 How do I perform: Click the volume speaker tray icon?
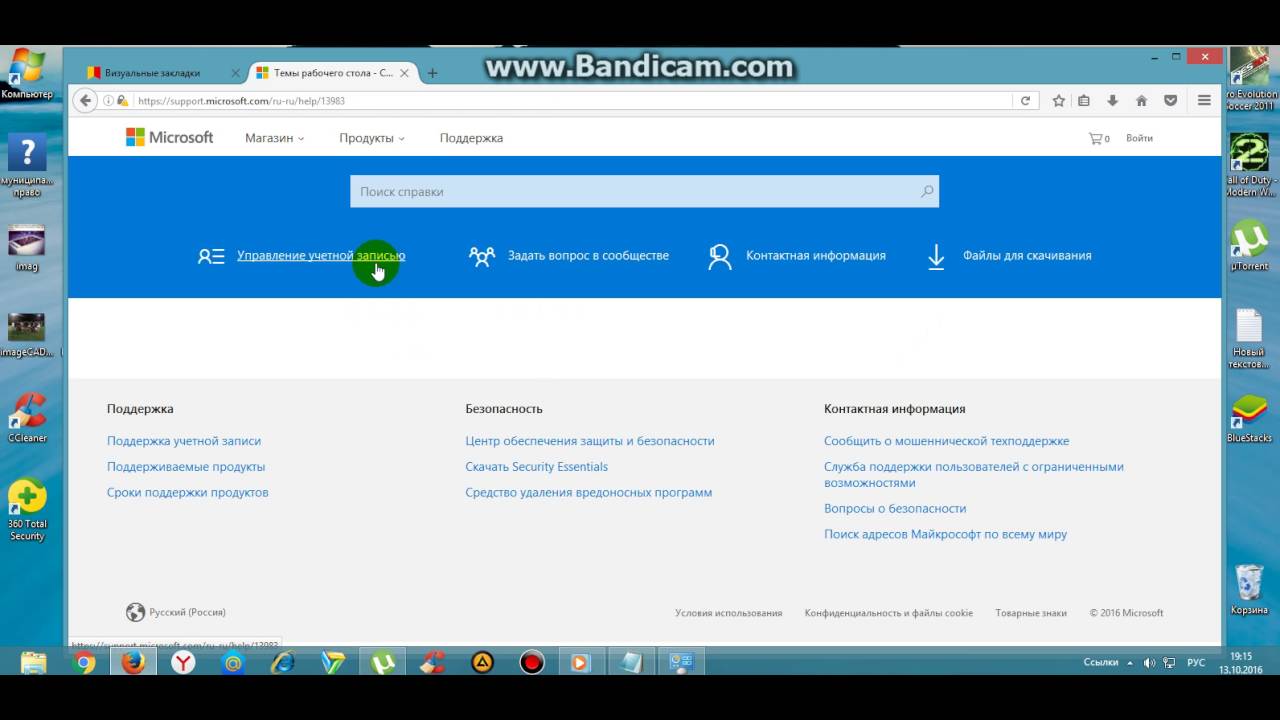click(x=1149, y=663)
